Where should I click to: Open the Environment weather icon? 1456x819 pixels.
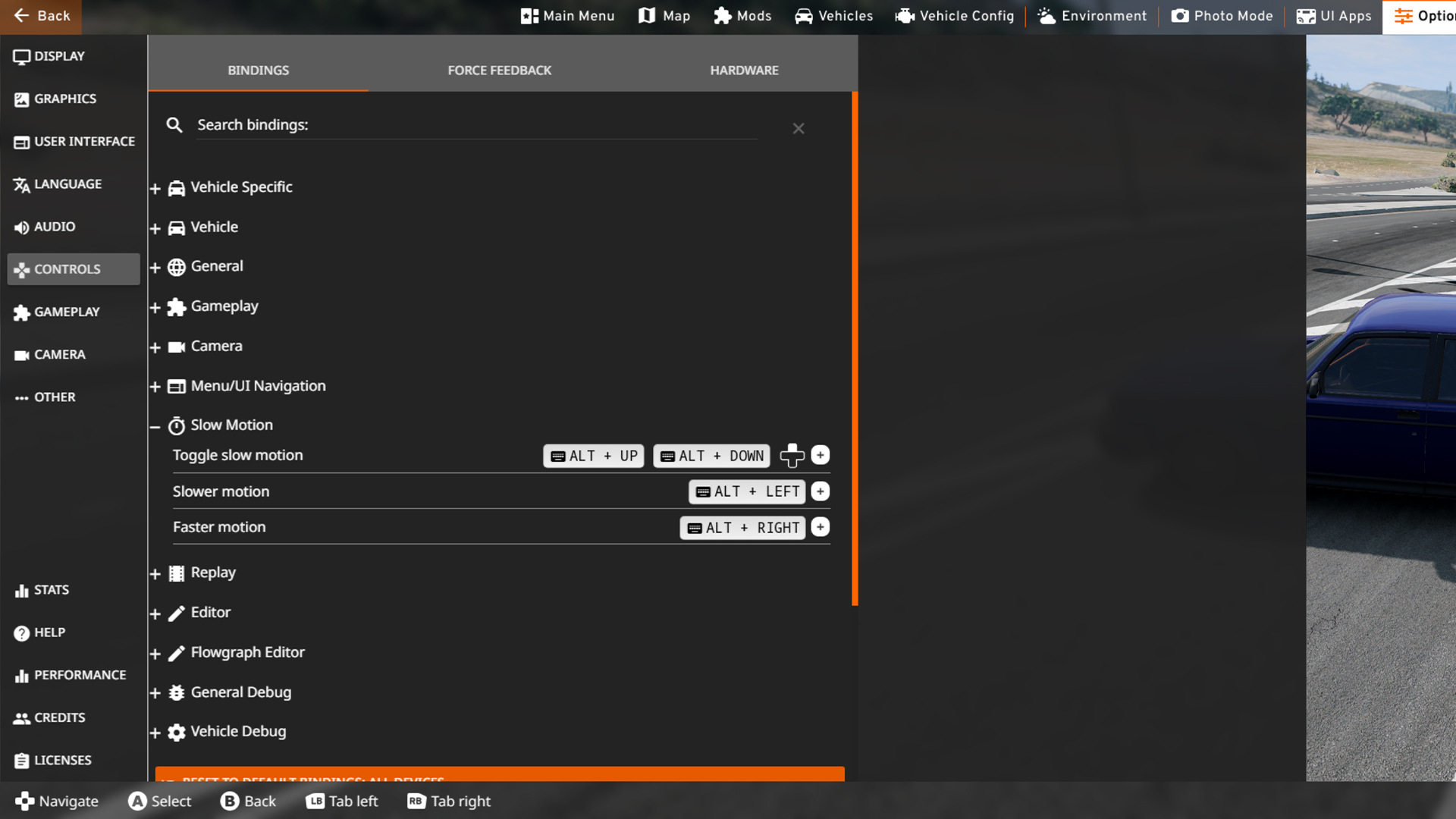click(1046, 16)
